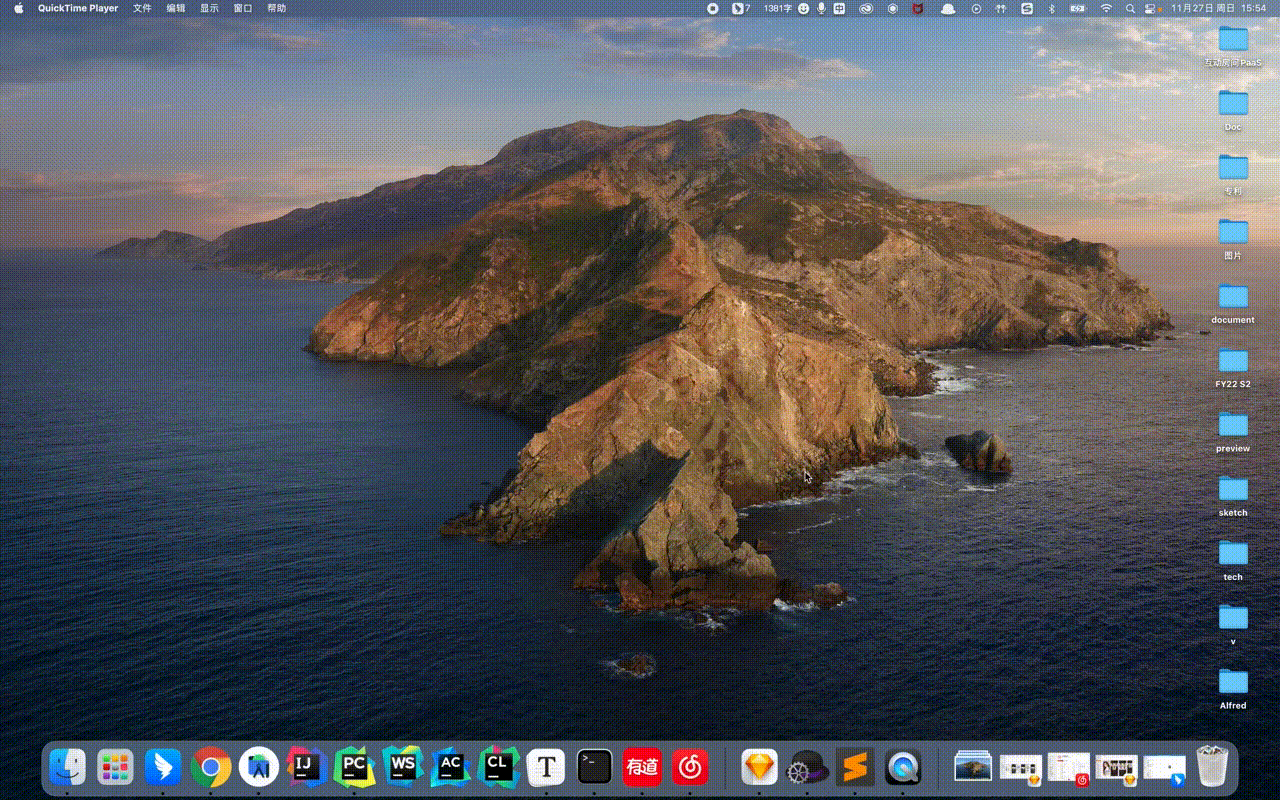
Task: Select the 互动房间 PaaS desktop folder
Action: coord(1233,47)
